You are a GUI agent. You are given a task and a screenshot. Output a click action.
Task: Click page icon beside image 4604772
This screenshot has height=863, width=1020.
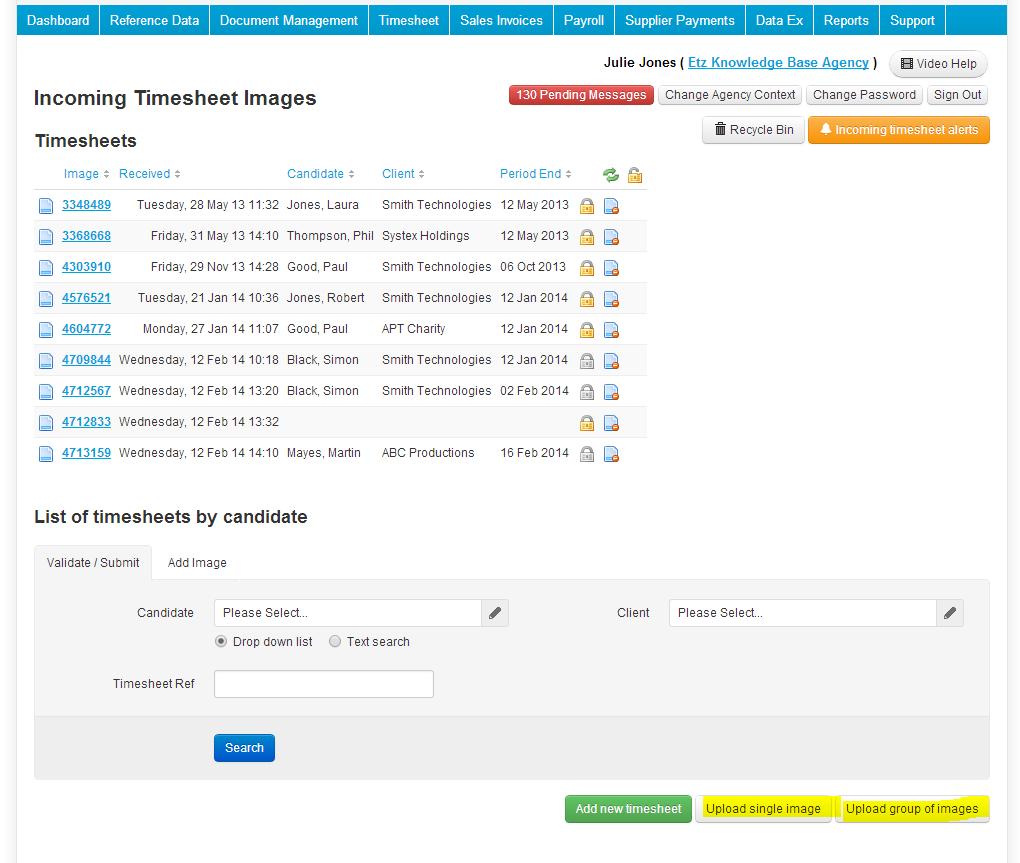coord(46,330)
